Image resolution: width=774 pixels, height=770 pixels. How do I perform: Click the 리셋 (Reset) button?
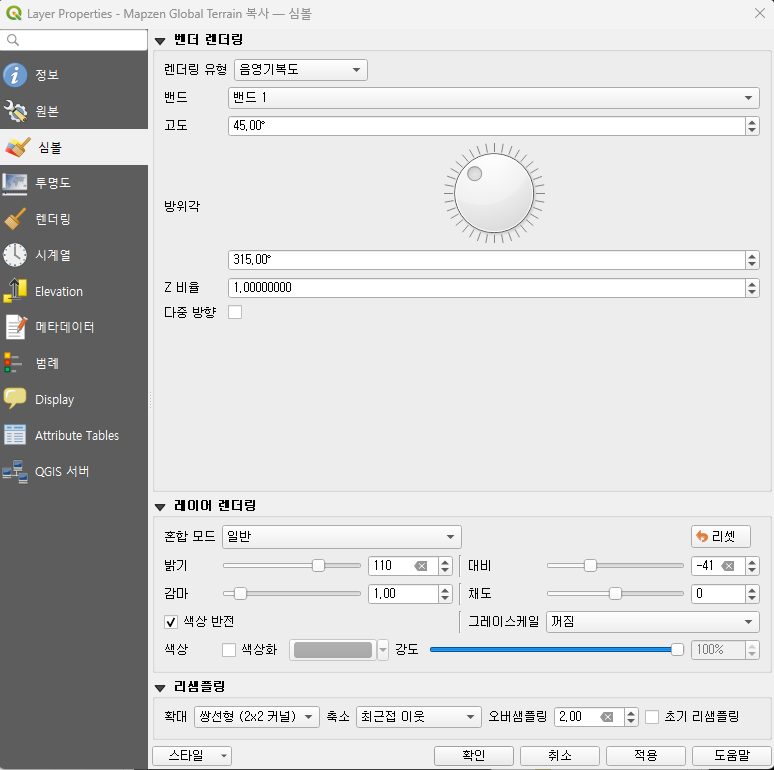coord(721,537)
